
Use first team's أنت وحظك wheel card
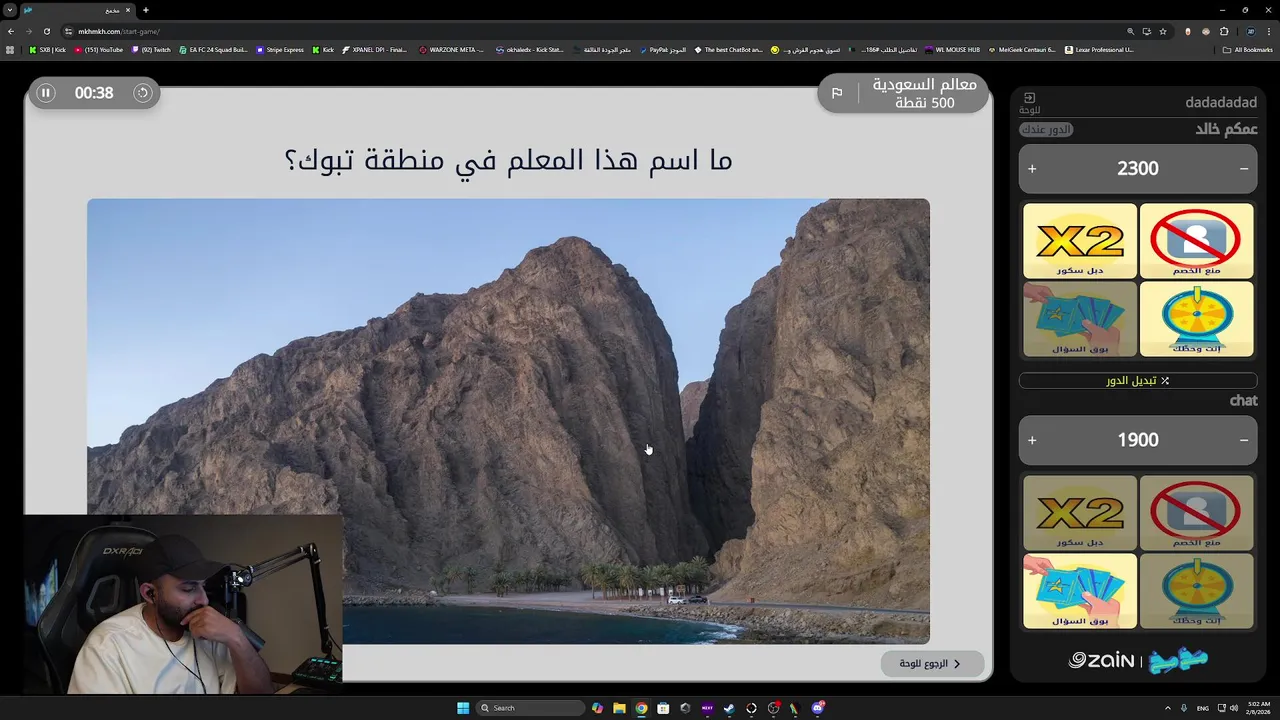pyautogui.click(x=1196, y=319)
